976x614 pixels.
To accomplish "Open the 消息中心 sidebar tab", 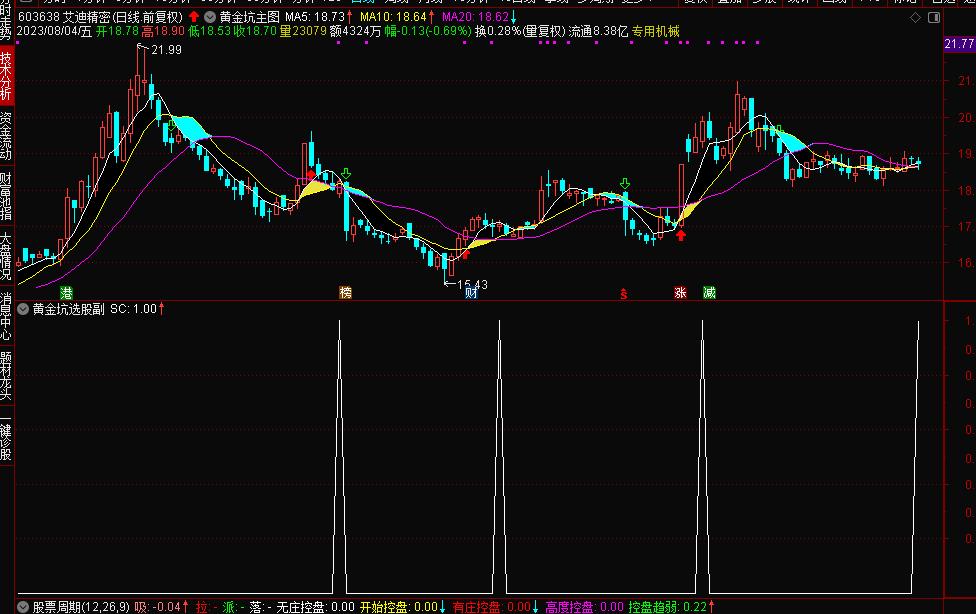I will click(6, 316).
